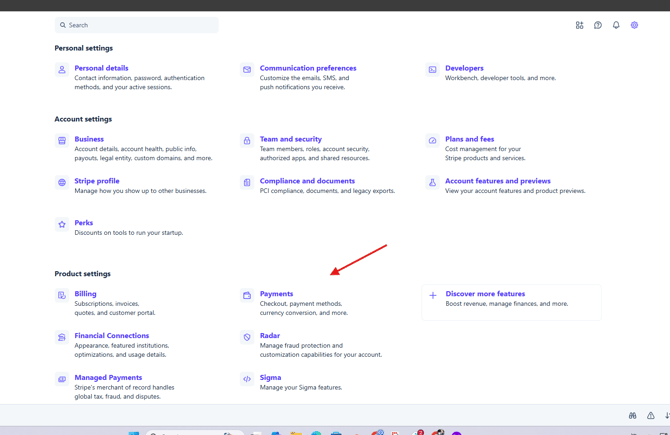This screenshot has width=670, height=435.
Task: Open the Managed Payments link
Action: (108, 377)
